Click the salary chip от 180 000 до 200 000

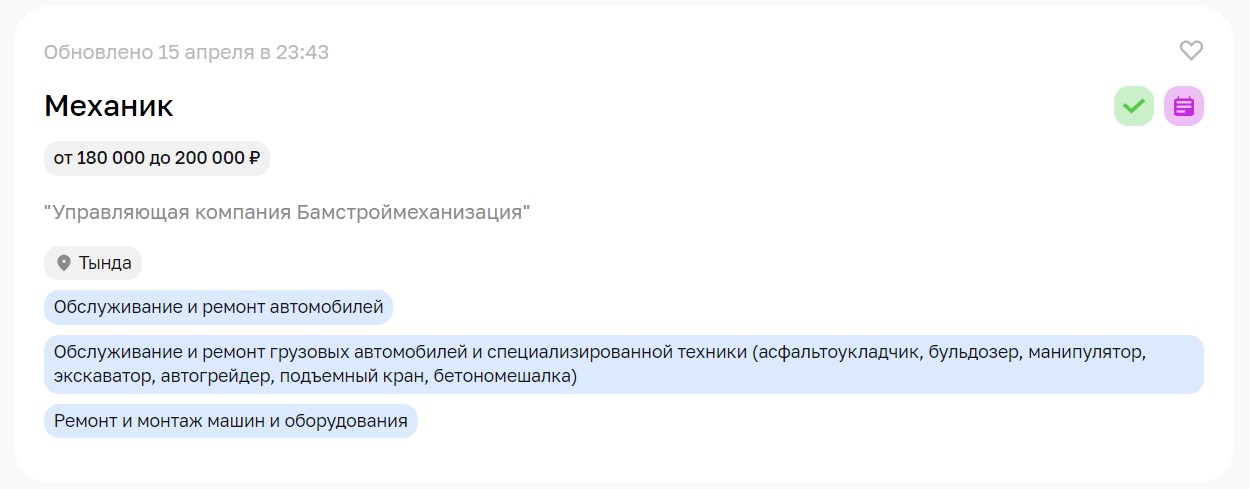click(156, 158)
